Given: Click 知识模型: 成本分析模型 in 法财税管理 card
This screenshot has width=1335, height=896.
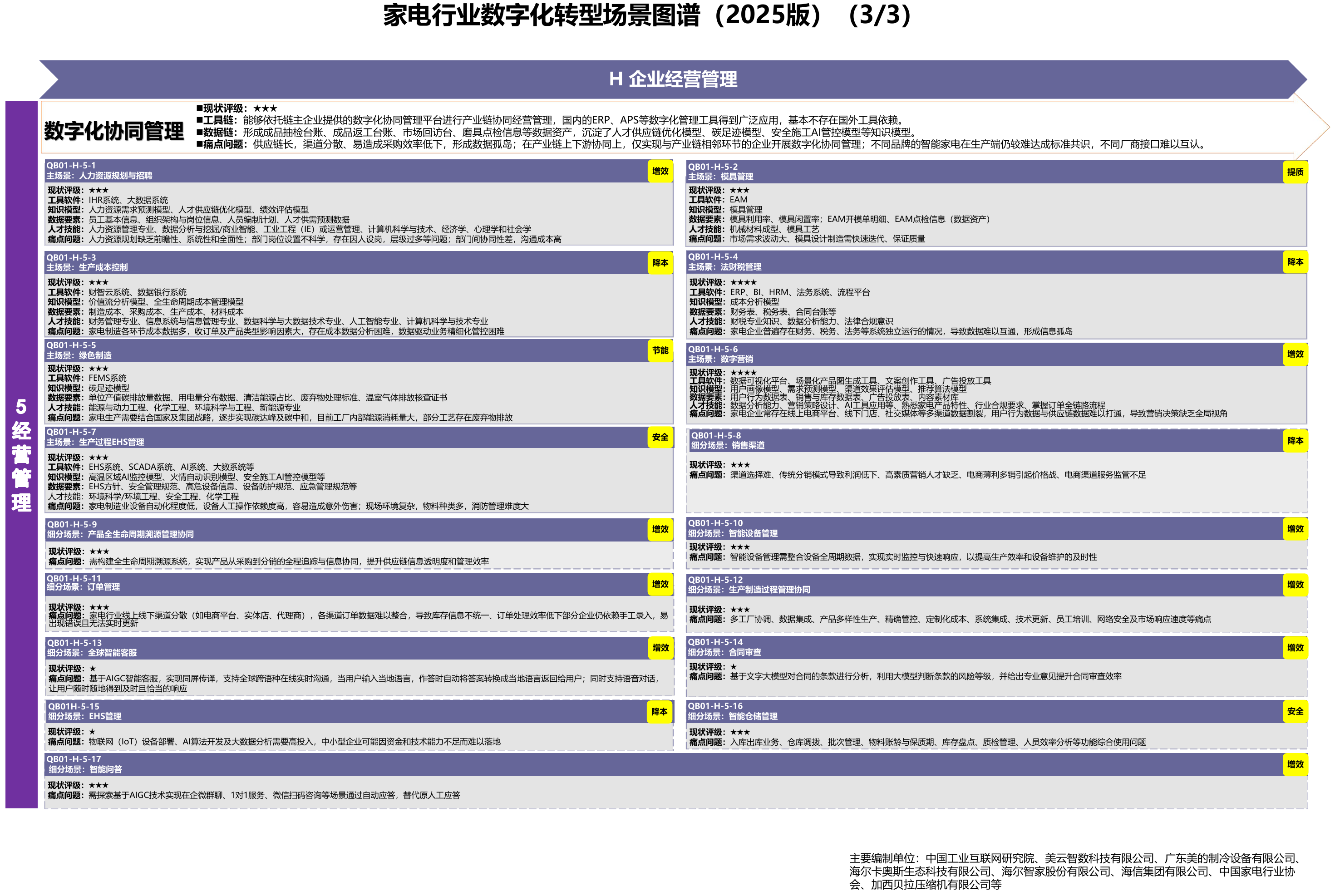Looking at the screenshot, I should (x=734, y=302).
